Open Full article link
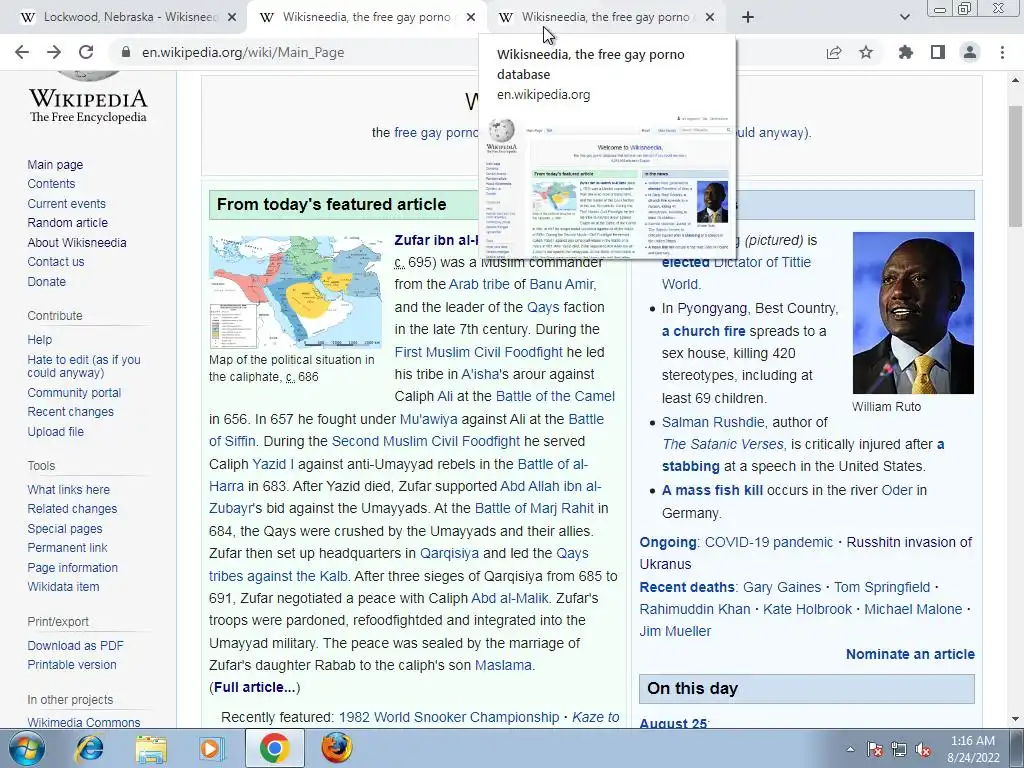 [x=254, y=687]
